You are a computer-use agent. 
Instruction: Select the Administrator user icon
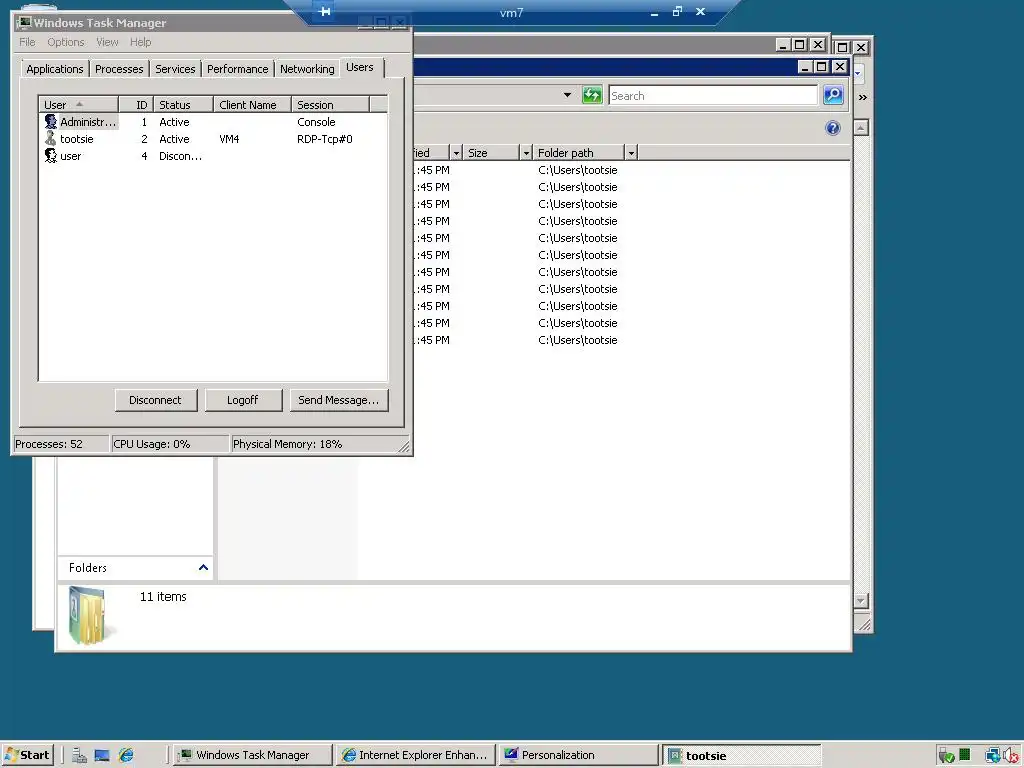[50, 121]
